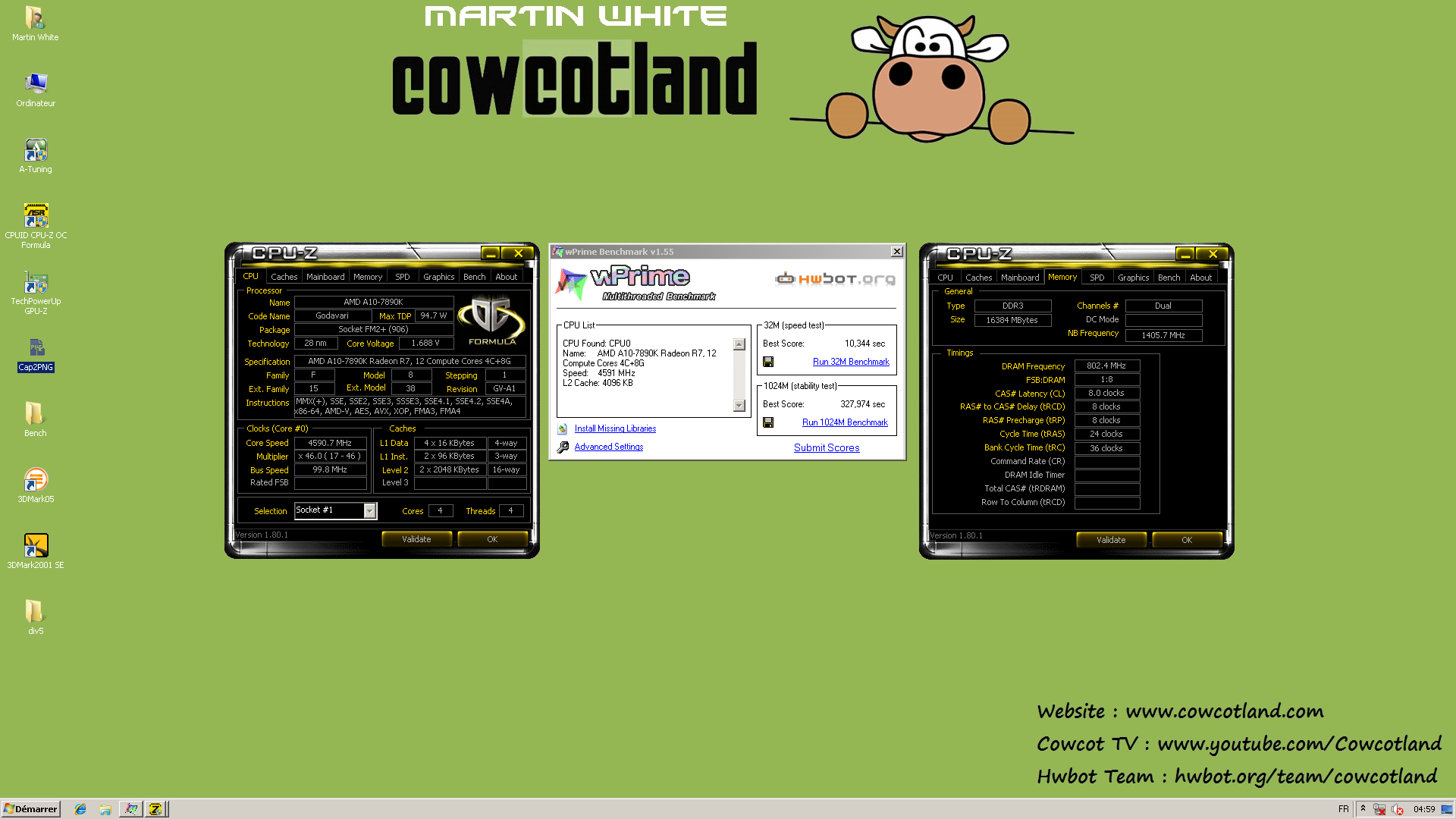The image size is (1456, 819).
Task: Click the Core Speed value 4590.7 MHz
Action: click(330, 444)
